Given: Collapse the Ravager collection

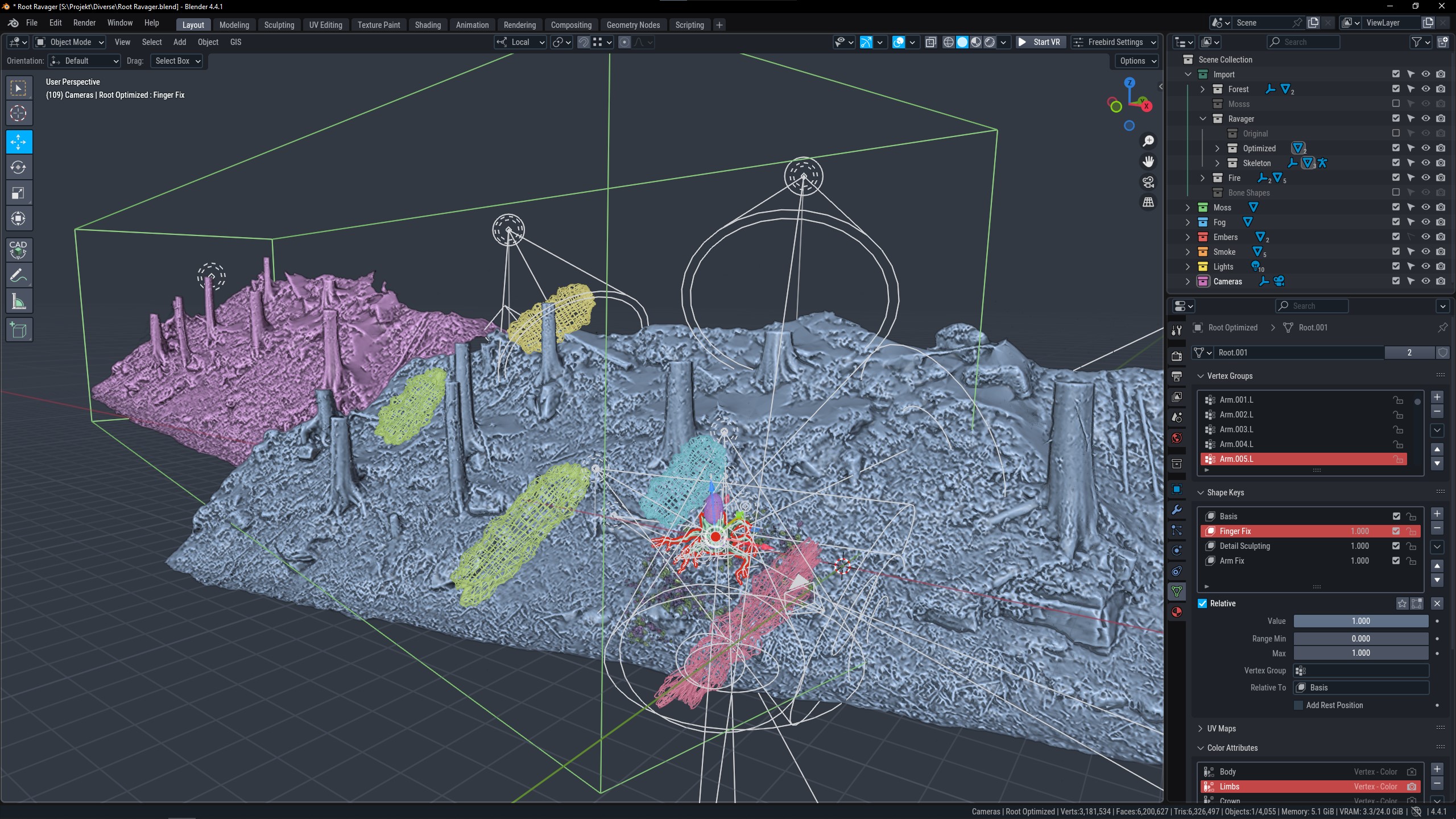Looking at the screenshot, I should coord(1202,119).
